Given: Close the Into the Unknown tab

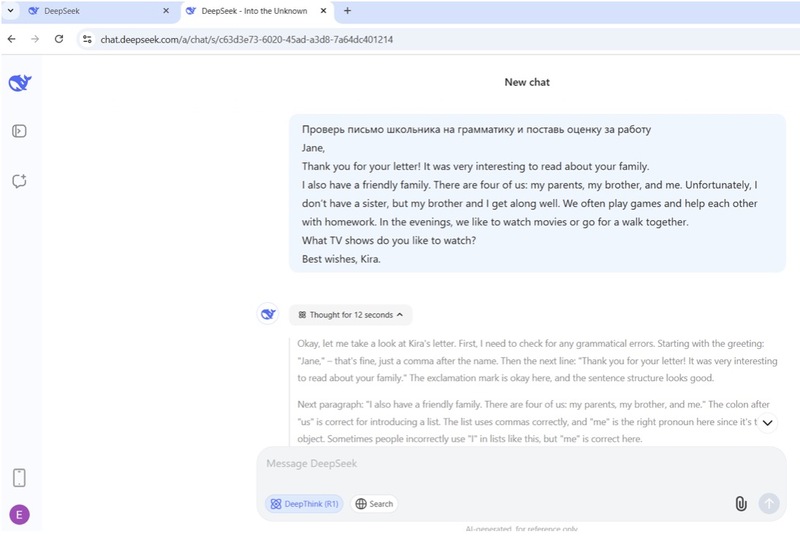Looking at the screenshot, I should (x=323, y=11).
